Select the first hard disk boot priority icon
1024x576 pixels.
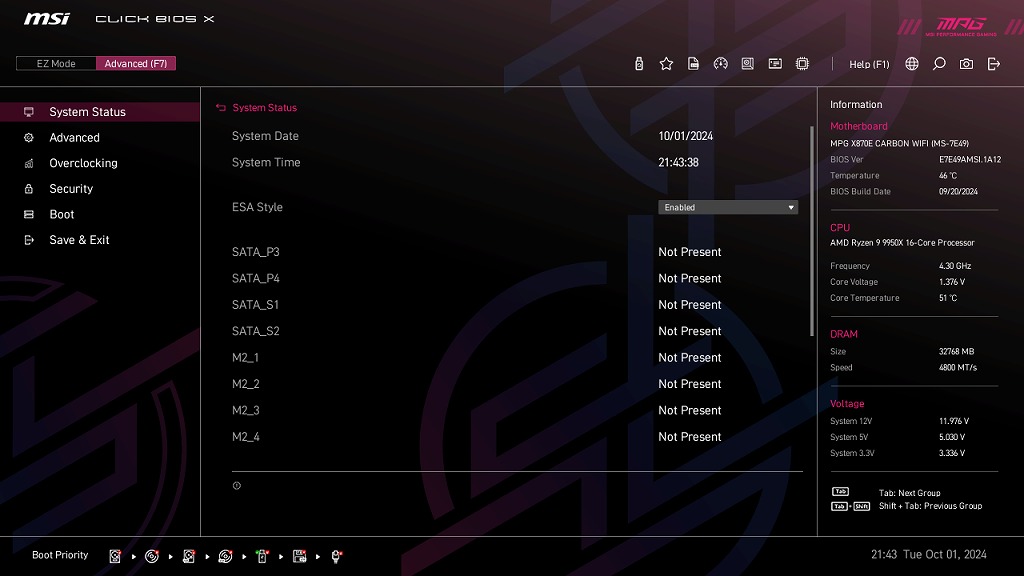[115, 556]
